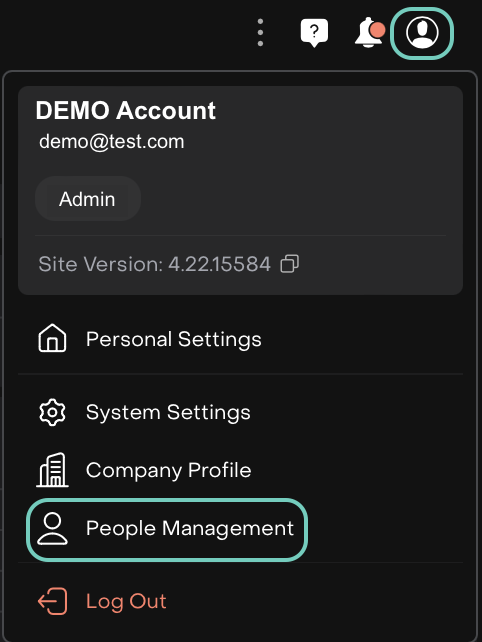Screen dimensions: 482x642
Task: Close the menu via the profile avatar icon
Action: [x=422, y=33]
